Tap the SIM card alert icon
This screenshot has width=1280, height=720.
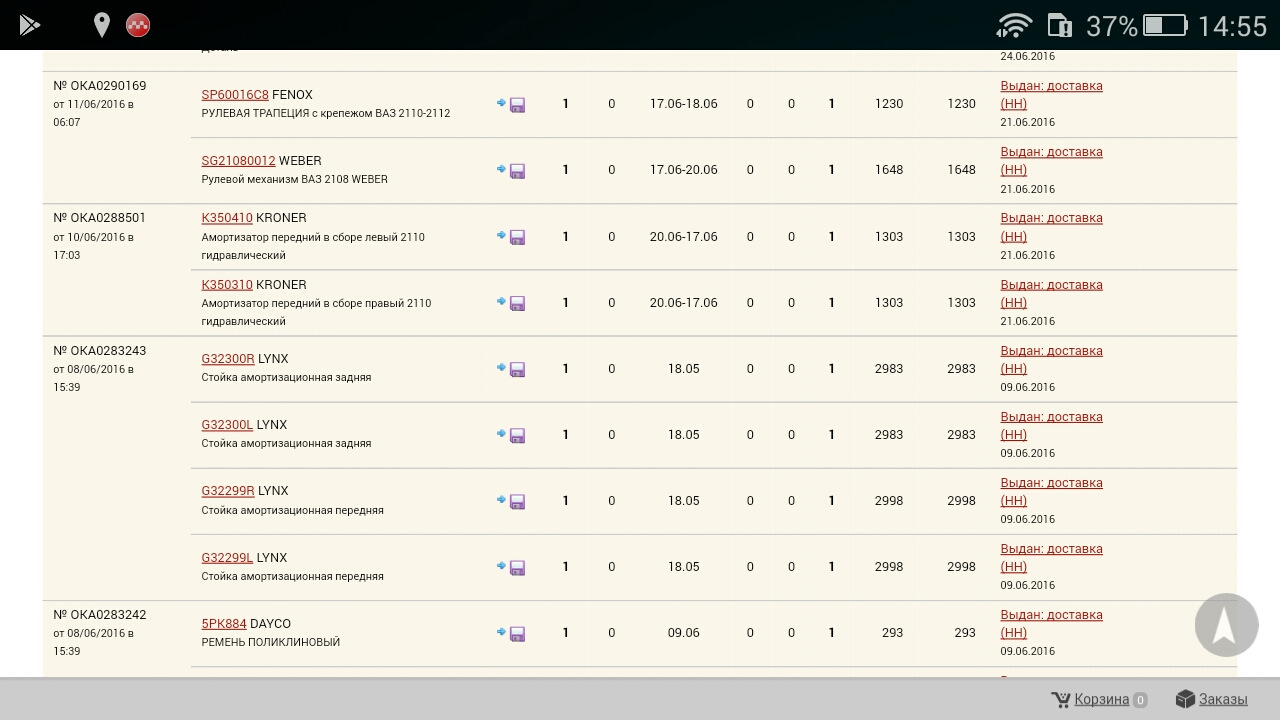tap(1059, 25)
